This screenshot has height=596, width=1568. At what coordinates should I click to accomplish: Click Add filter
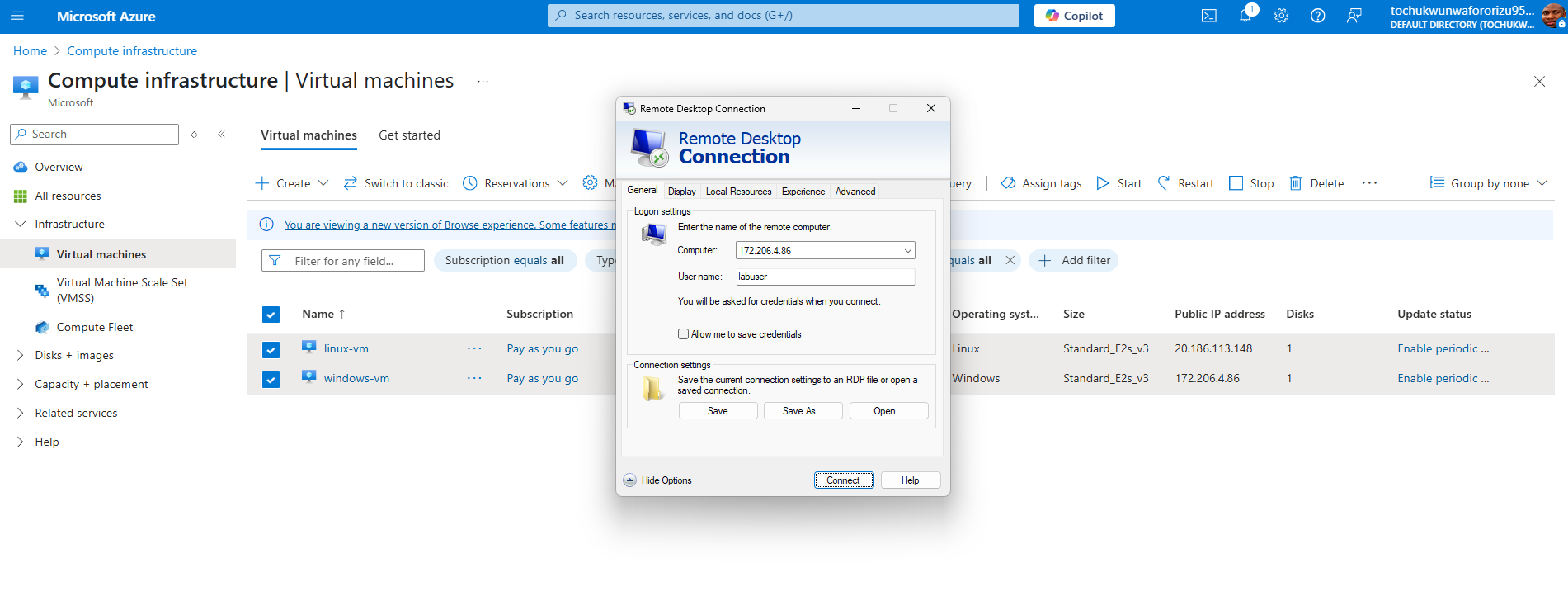pyautogui.click(x=1074, y=261)
